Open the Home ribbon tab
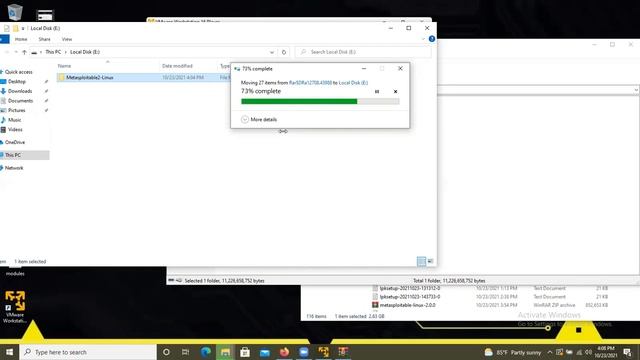 tap(21, 39)
